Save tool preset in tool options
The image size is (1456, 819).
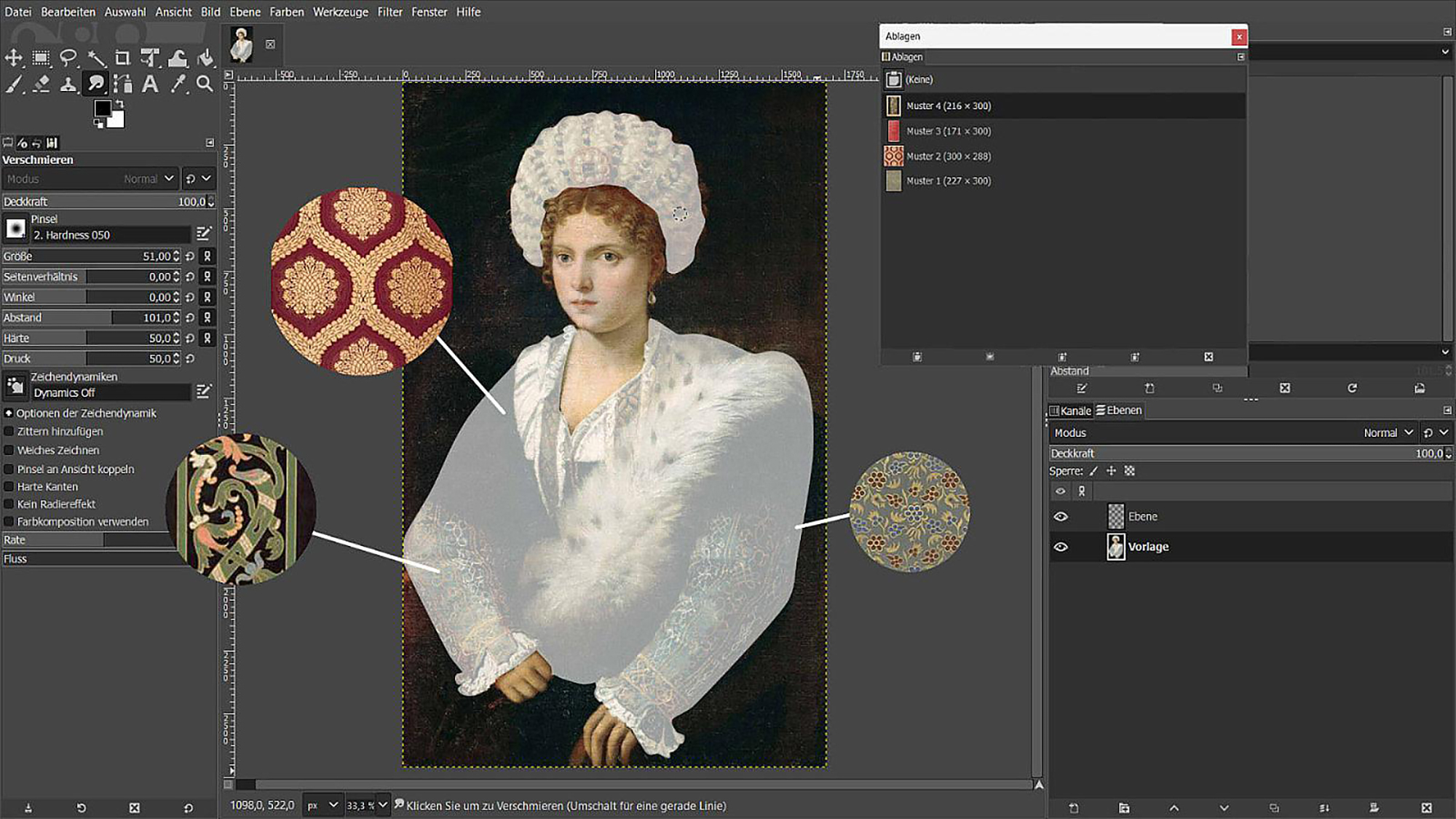click(28, 808)
